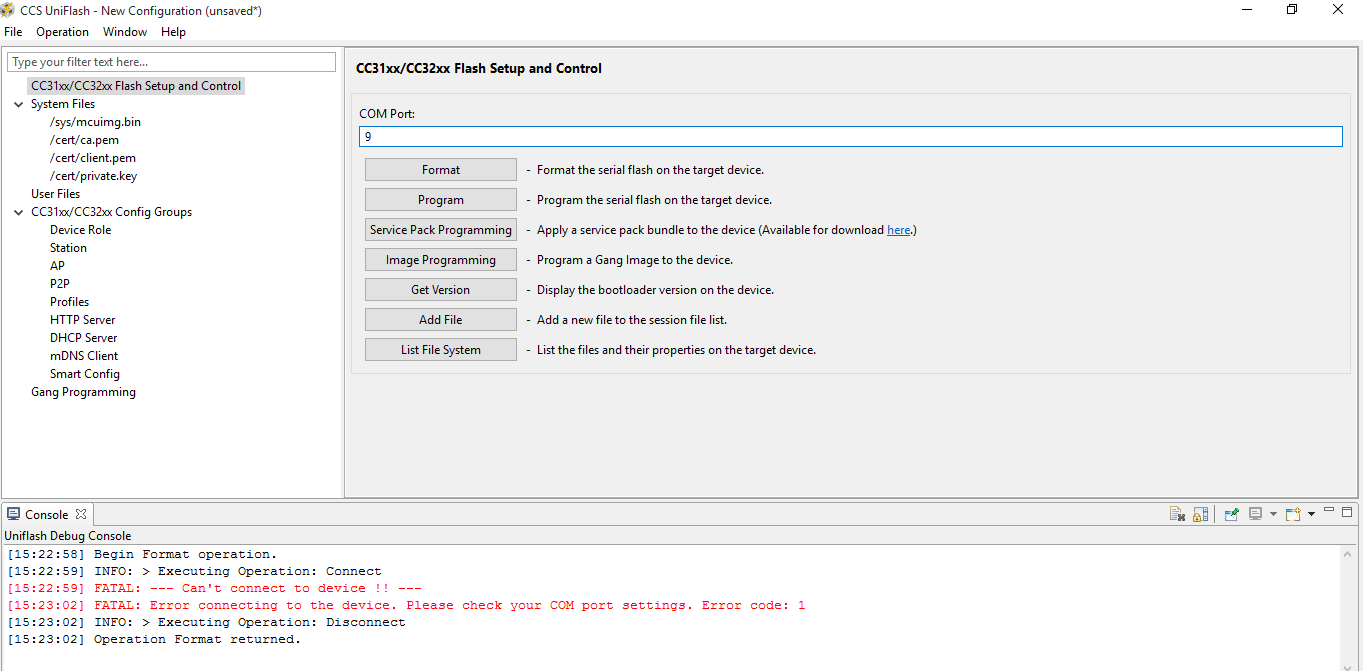Select the mDNS Client tree item
This screenshot has width=1363, height=671.
[84, 356]
